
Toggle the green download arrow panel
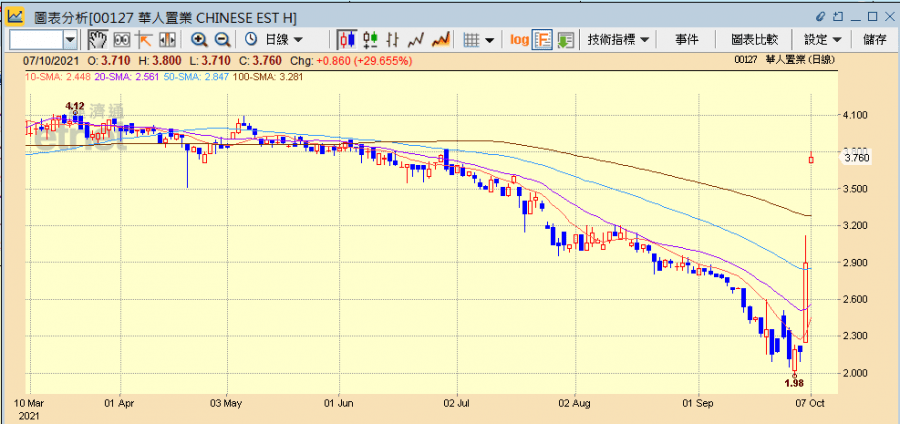565,39
